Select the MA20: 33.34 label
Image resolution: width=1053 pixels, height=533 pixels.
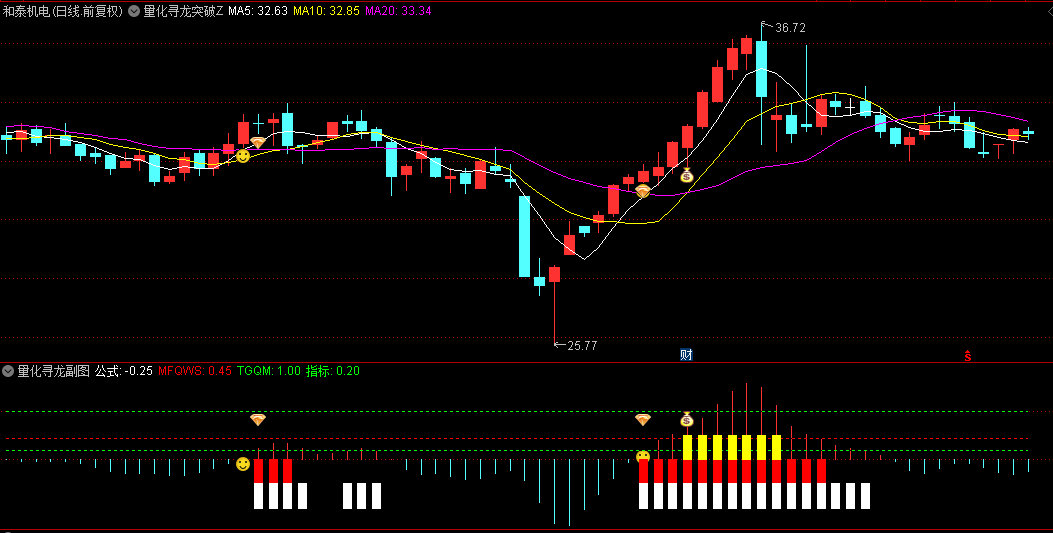tap(398, 11)
